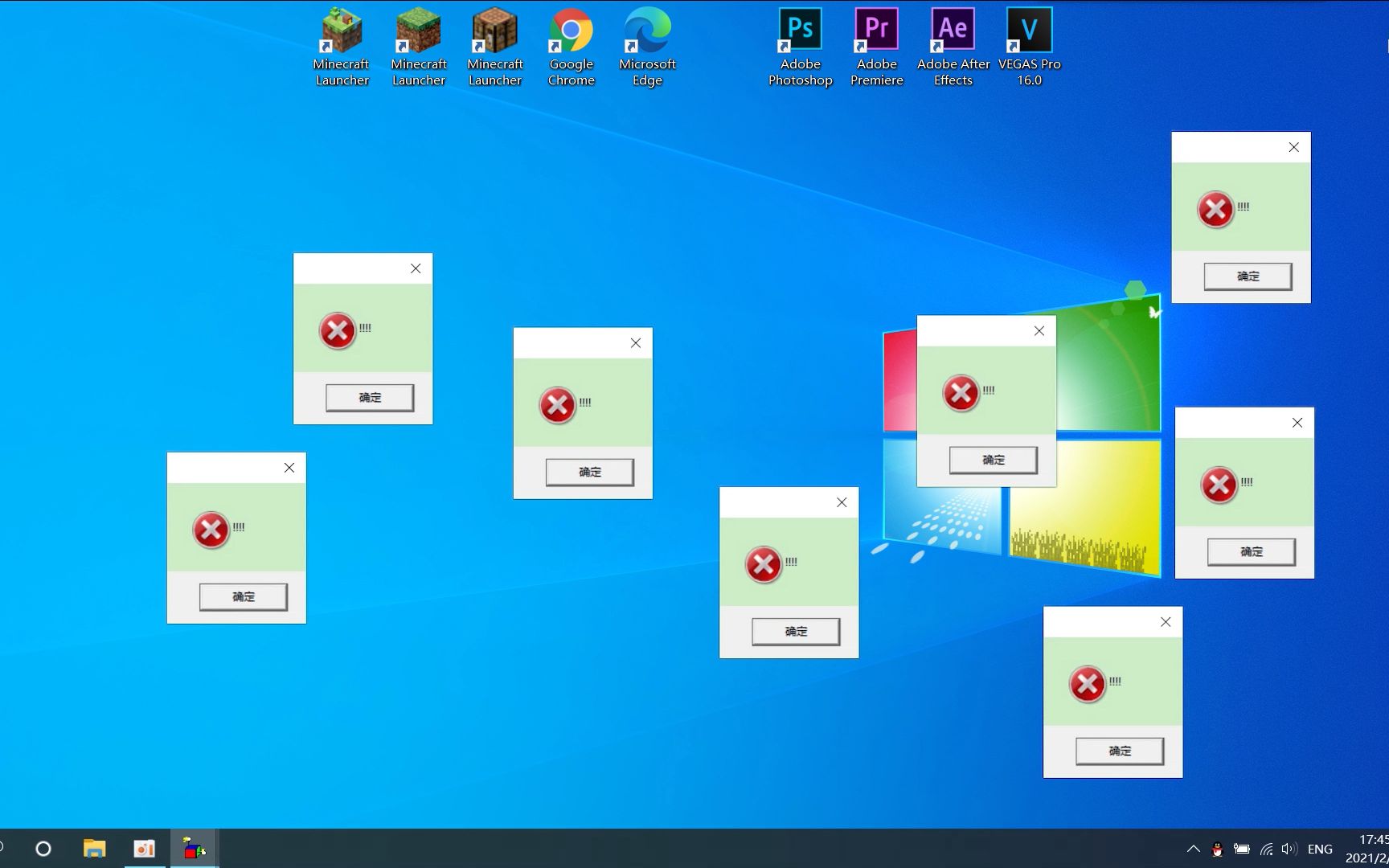Viewport: 1389px width, 868px height.
Task: Expand hidden icons with the tray chevron
Action: [x=1193, y=849]
